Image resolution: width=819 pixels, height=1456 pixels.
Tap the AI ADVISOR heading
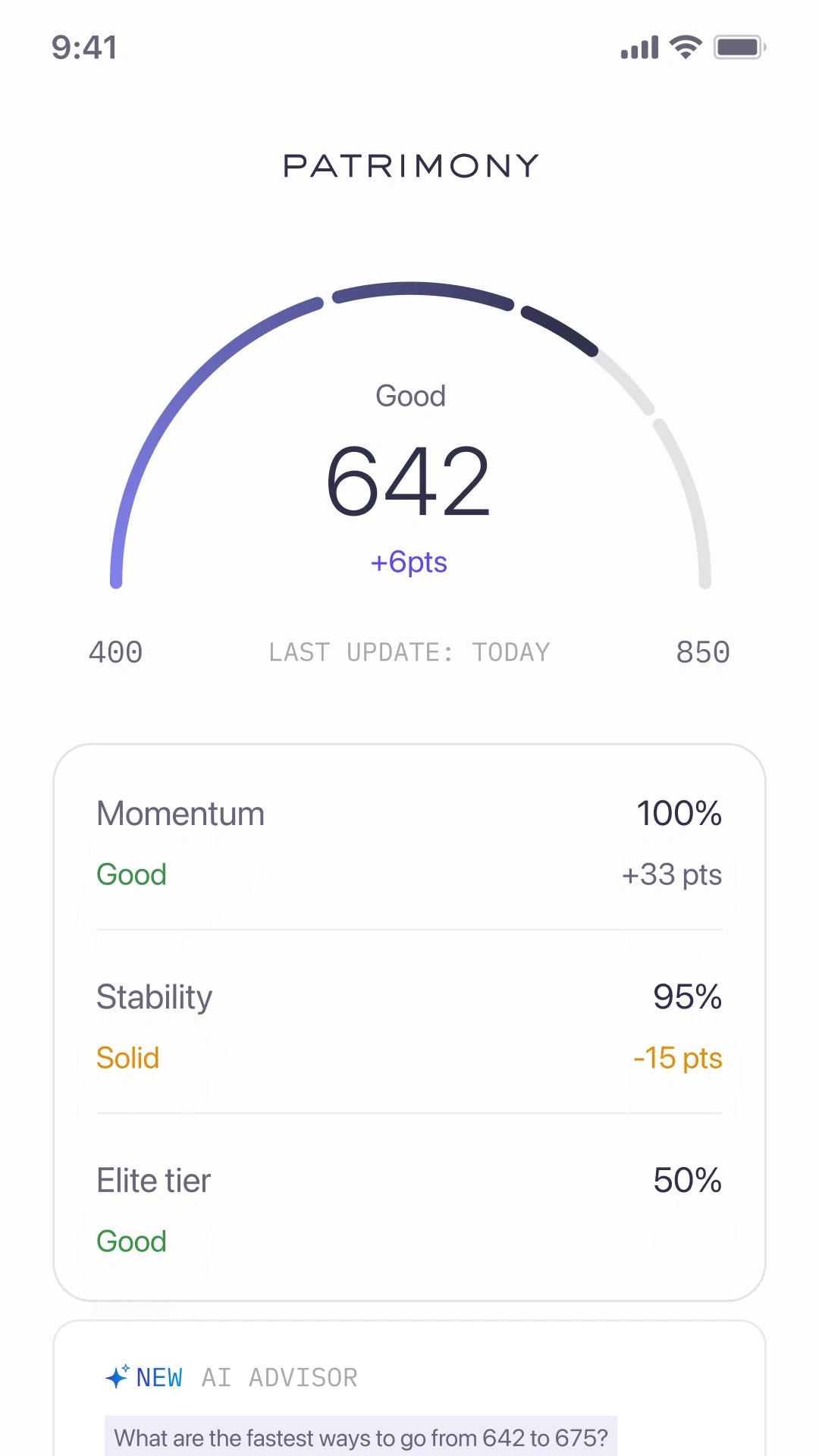click(x=280, y=1377)
